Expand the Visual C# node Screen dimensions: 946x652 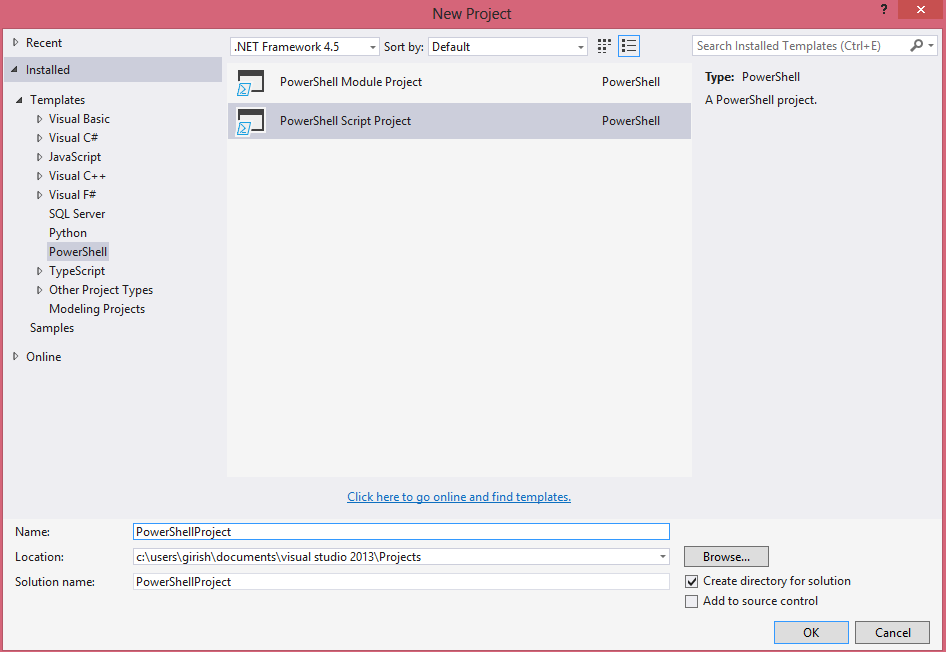click(x=39, y=138)
